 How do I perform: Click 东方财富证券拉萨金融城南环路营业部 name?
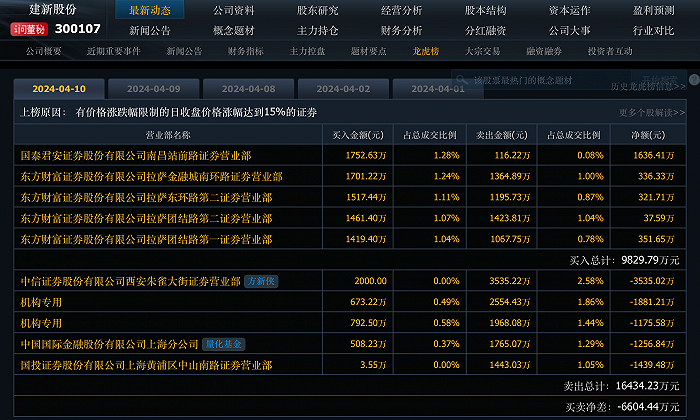[x=151, y=177]
